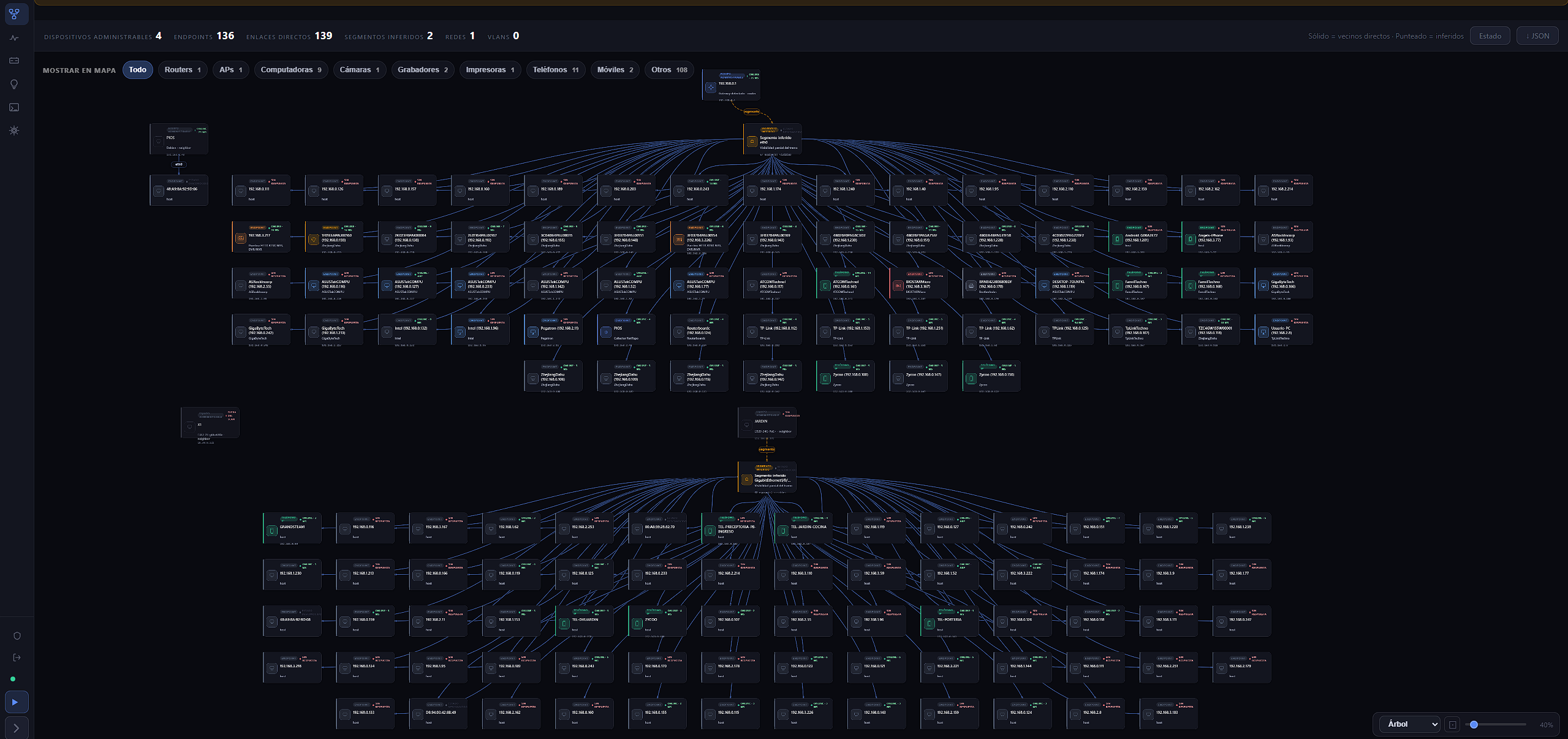Click the zoom level slider handle
The width and height of the screenshot is (1568, 739).
coord(1474,724)
